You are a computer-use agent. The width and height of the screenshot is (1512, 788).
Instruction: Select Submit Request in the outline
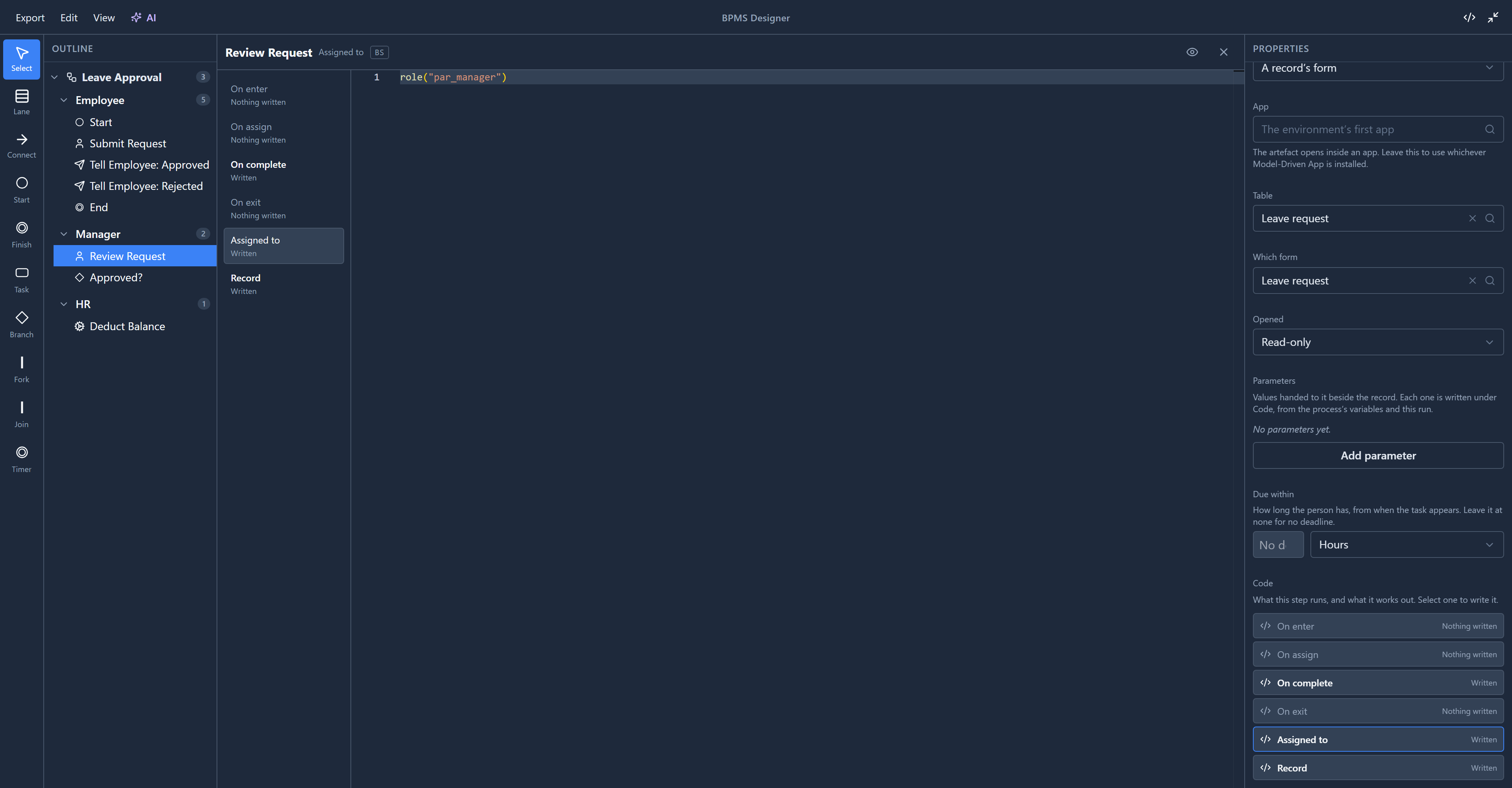pos(135,143)
